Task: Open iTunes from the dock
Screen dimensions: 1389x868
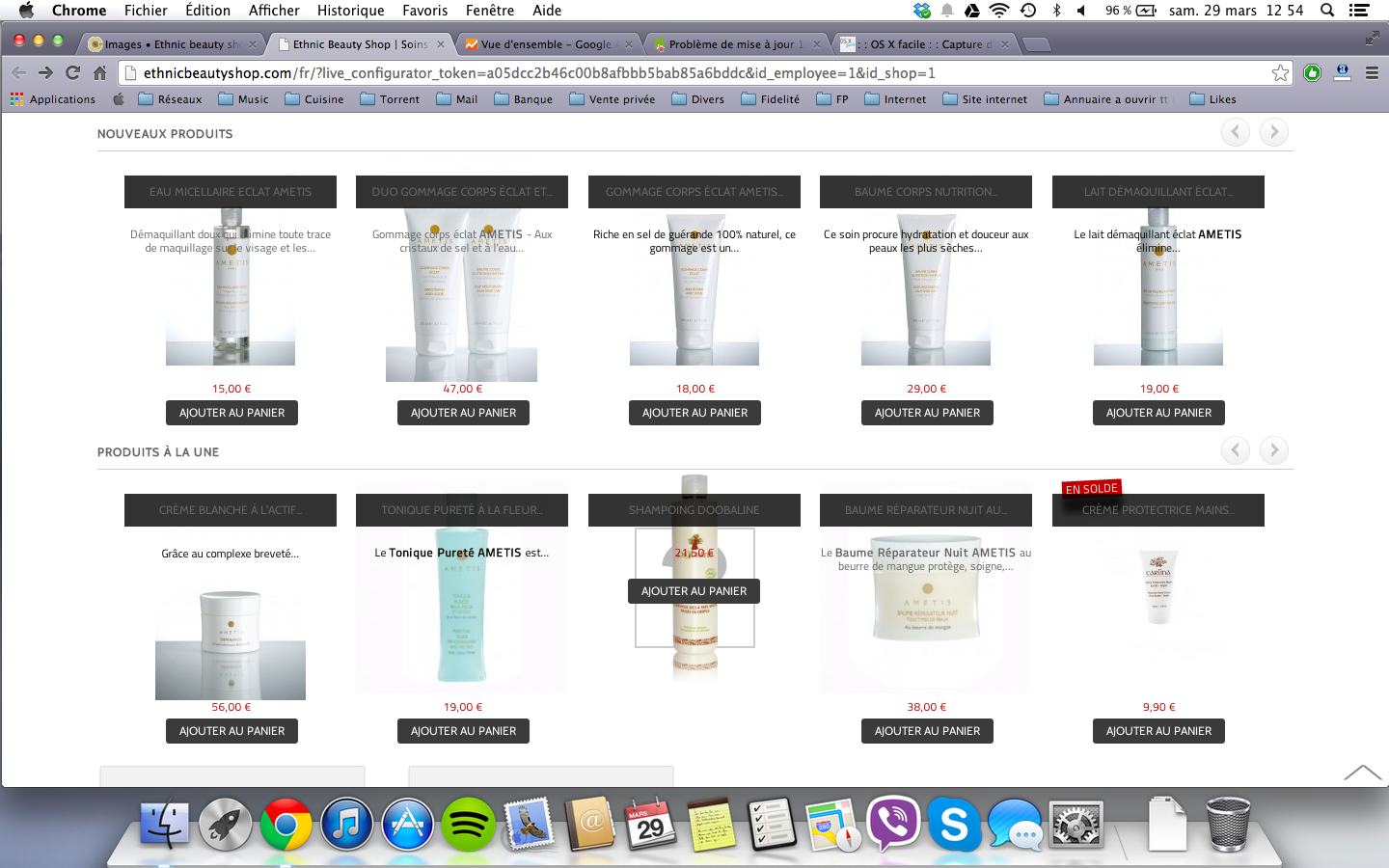Action: (x=346, y=825)
